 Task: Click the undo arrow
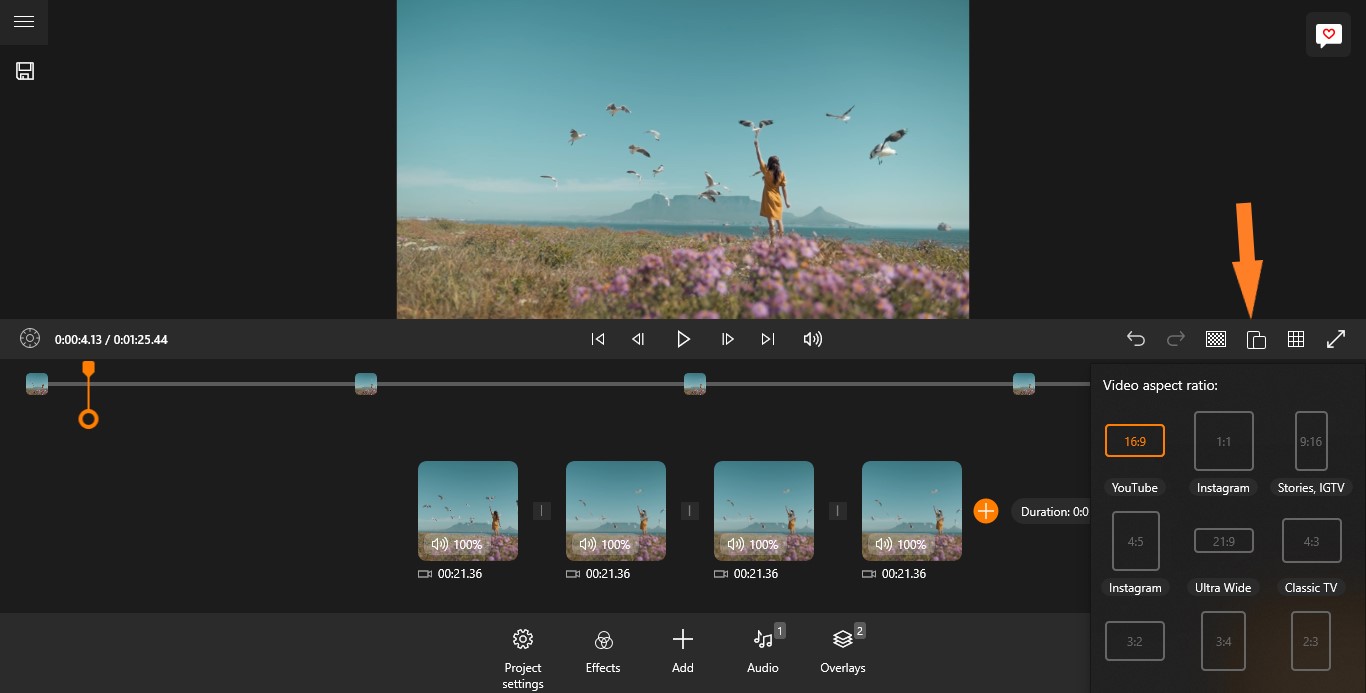pyautogui.click(x=1136, y=339)
